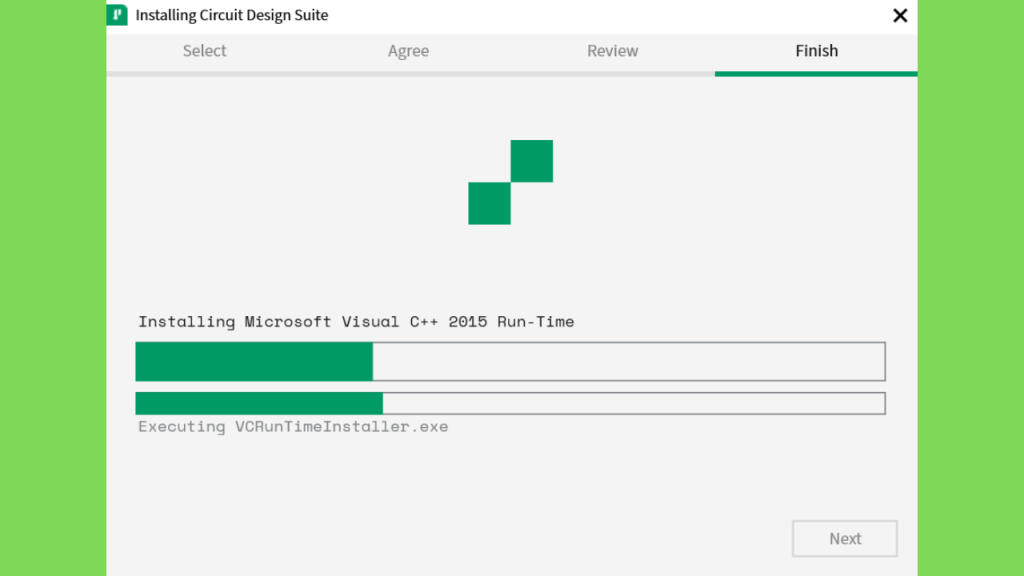The image size is (1024, 576).
Task: Click the empty part of the thick progress bar
Action: point(629,361)
